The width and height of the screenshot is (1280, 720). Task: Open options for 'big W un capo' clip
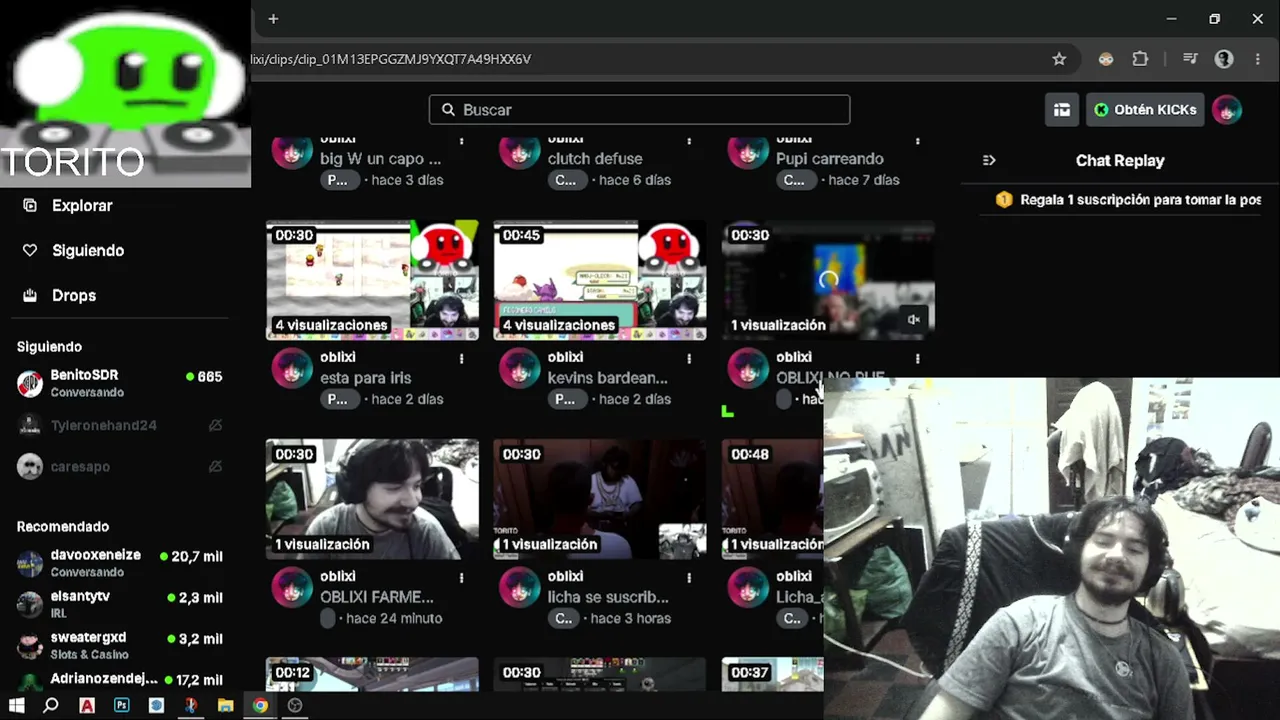tap(461, 141)
